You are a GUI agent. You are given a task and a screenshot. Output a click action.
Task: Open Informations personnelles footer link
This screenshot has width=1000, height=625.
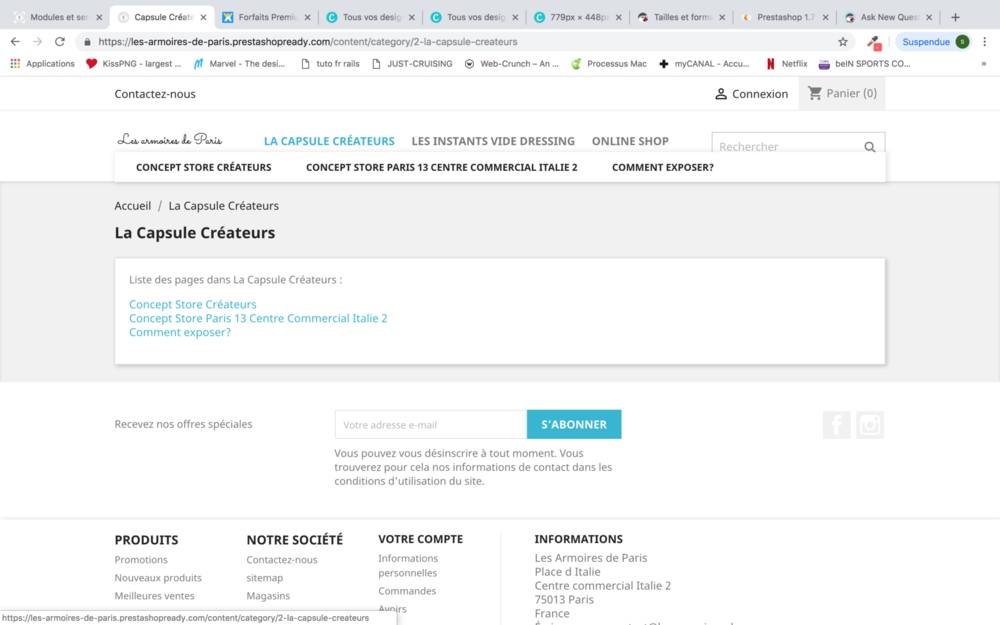408,565
